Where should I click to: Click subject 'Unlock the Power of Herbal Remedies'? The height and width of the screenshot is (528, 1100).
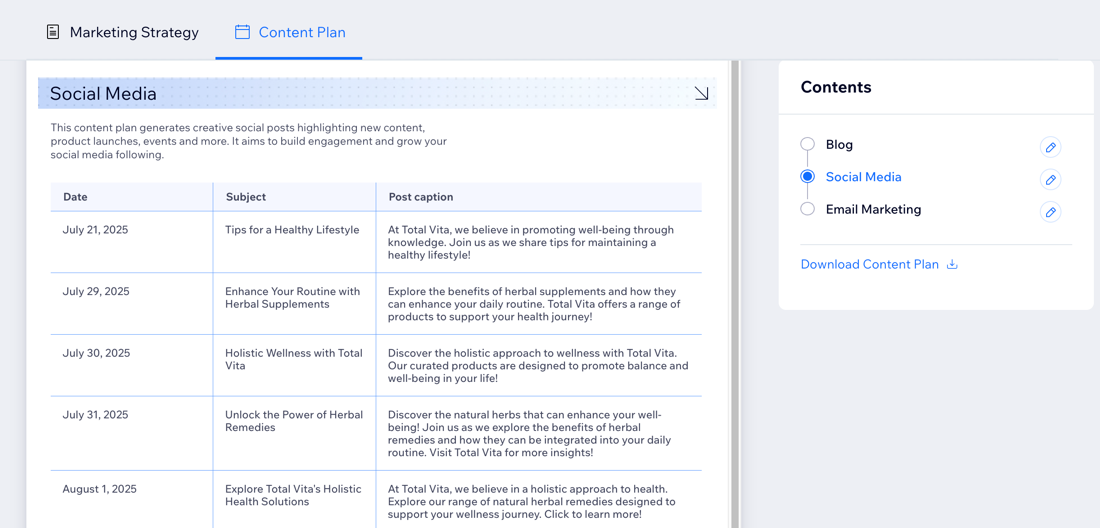click(294, 421)
